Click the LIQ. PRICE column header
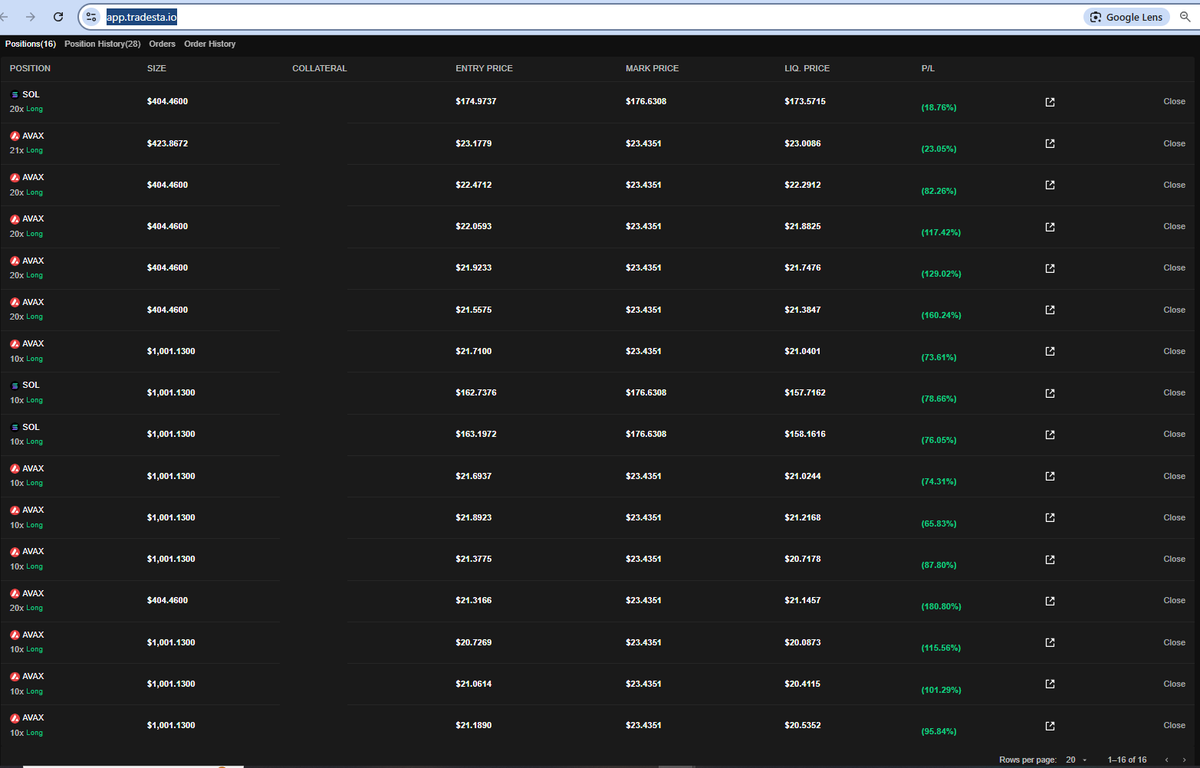1200x768 pixels. point(807,69)
